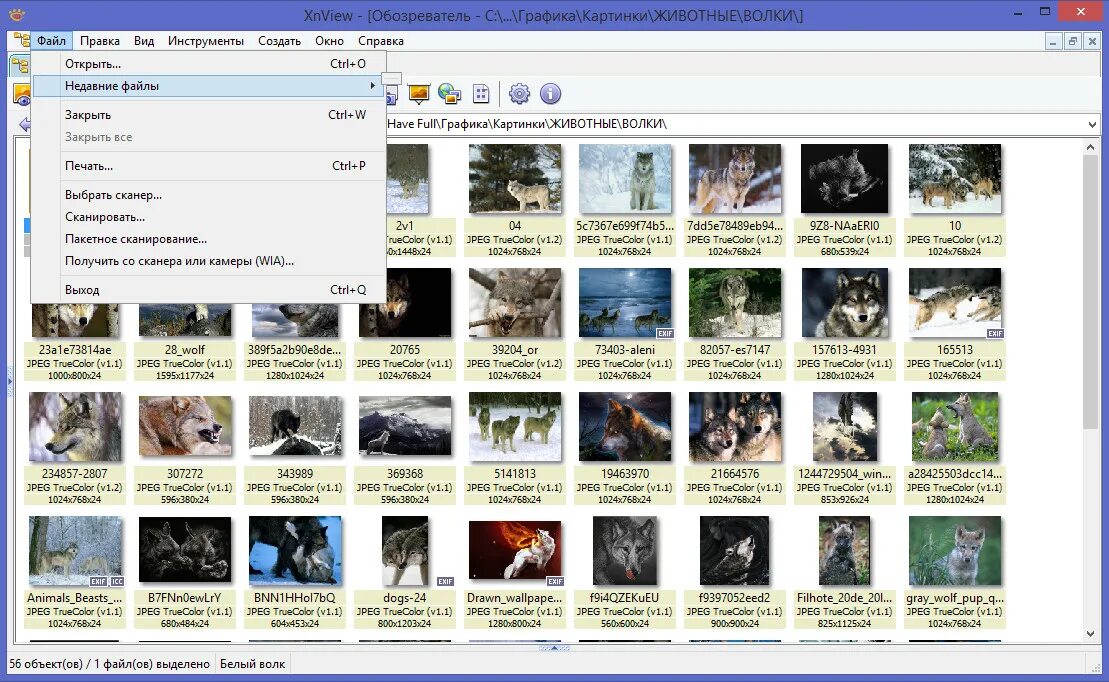The height and width of the screenshot is (682, 1109).
Task: Select the 19463970 thumbnail
Action: 625,427
